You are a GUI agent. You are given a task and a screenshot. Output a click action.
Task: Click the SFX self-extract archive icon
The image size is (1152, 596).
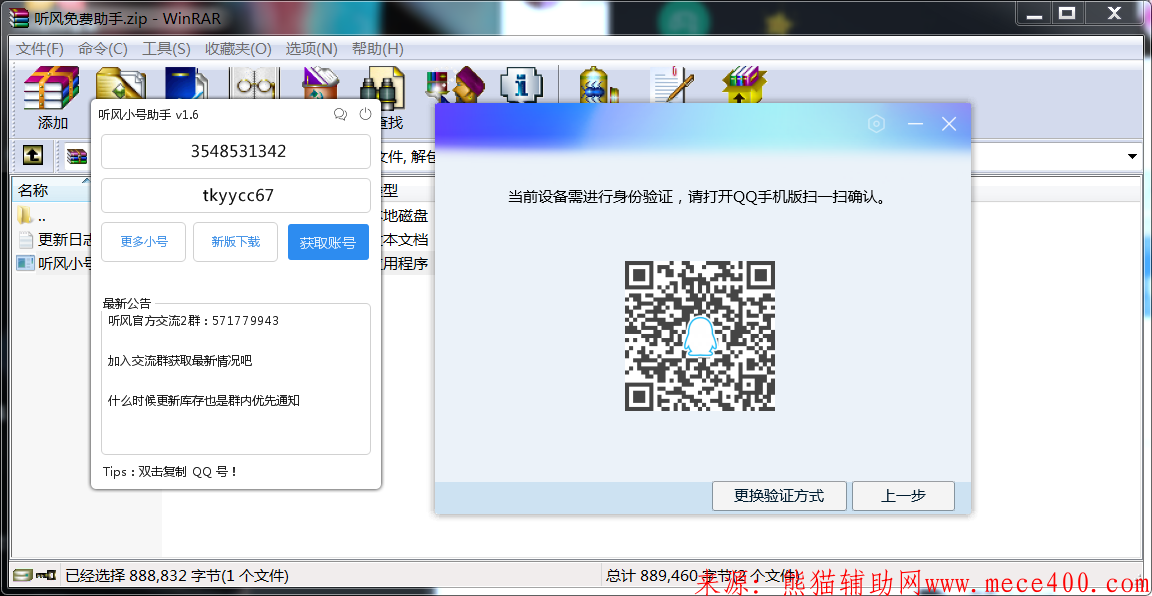tap(744, 87)
